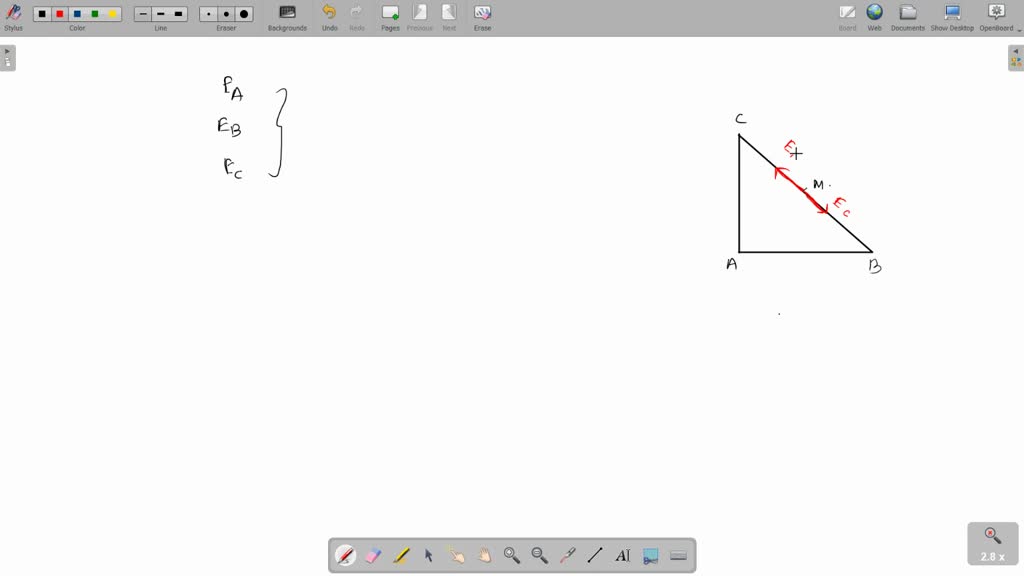Expand the right panel drawer

(x=1016, y=57)
